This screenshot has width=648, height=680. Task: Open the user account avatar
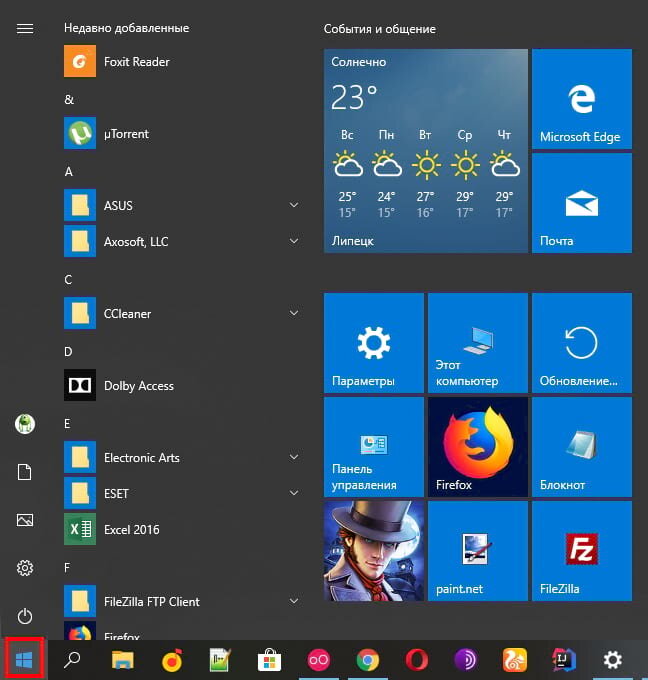(25, 424)
